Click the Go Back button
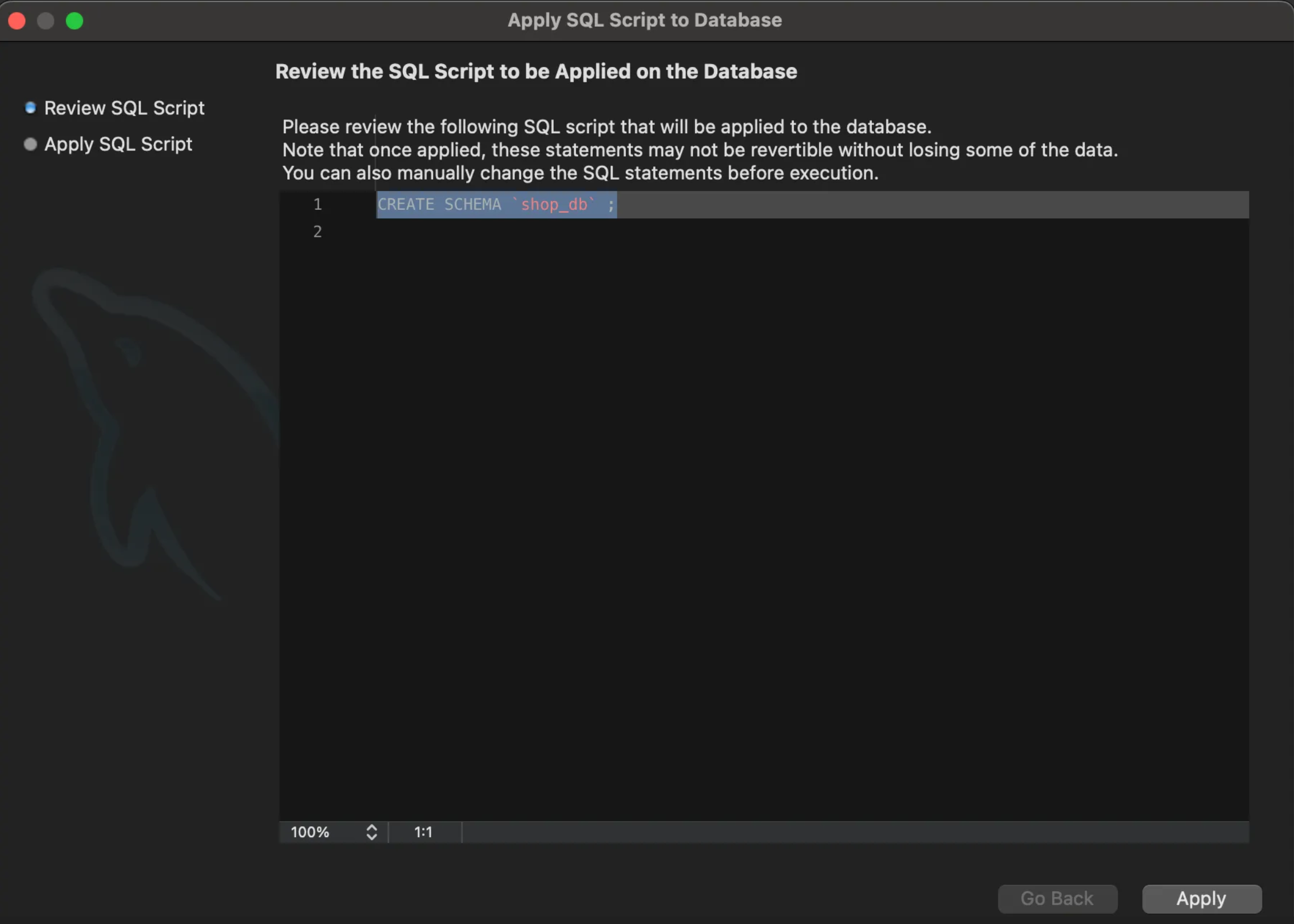 point(1057,898)
